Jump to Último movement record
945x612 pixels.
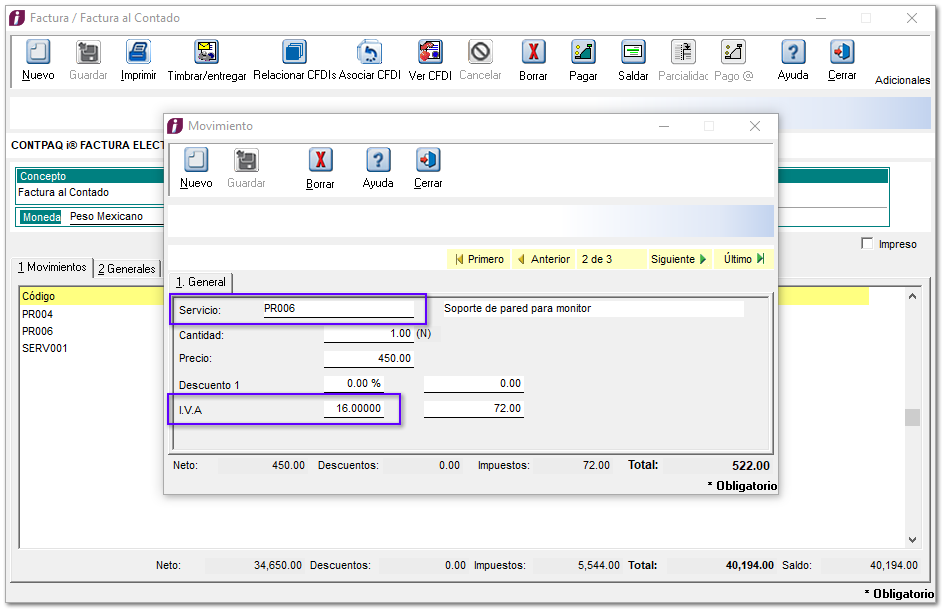(x=744, y=259)
